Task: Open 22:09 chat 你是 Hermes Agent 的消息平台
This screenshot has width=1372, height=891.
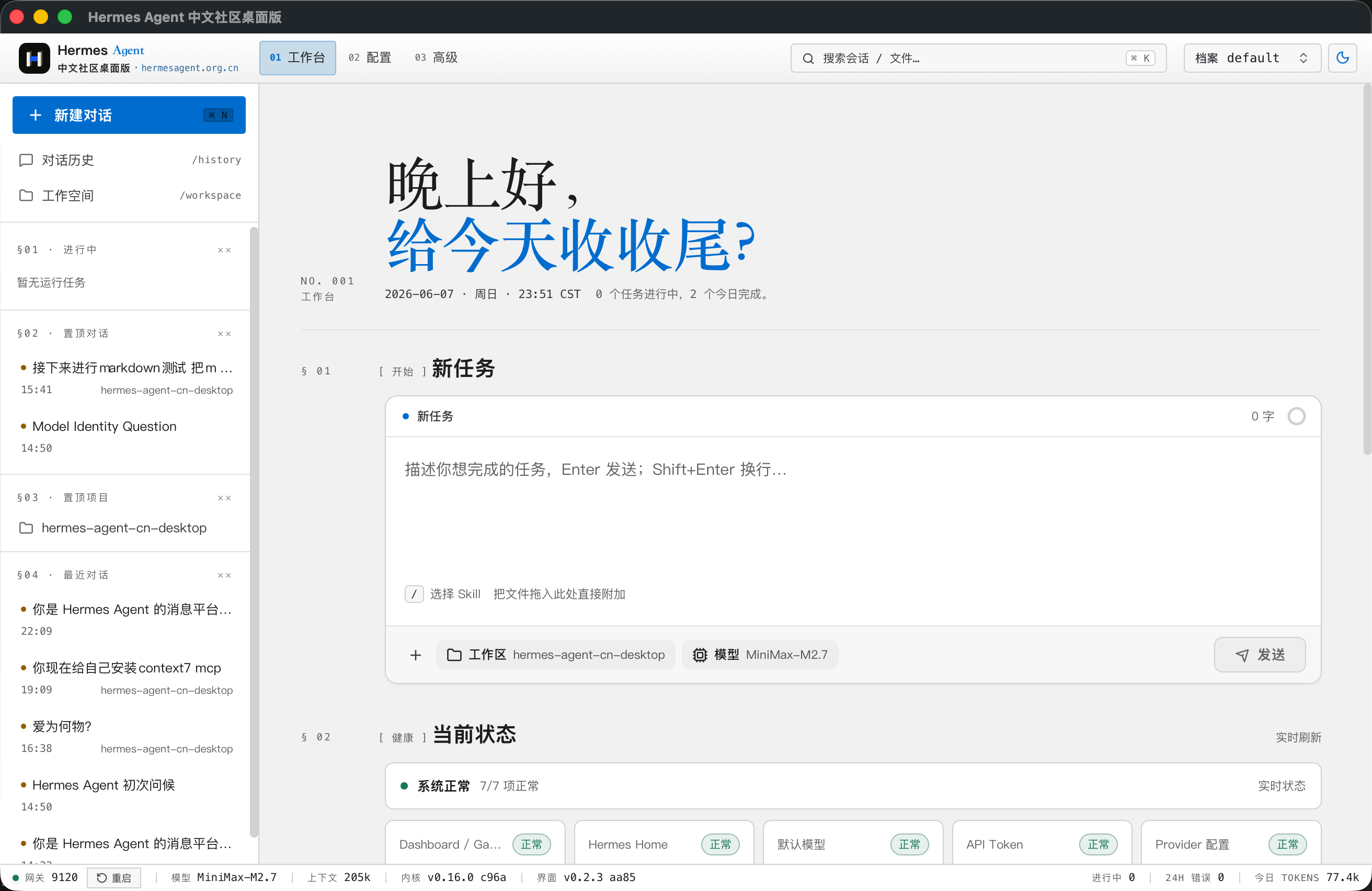Action: click(x=127, y=620)
